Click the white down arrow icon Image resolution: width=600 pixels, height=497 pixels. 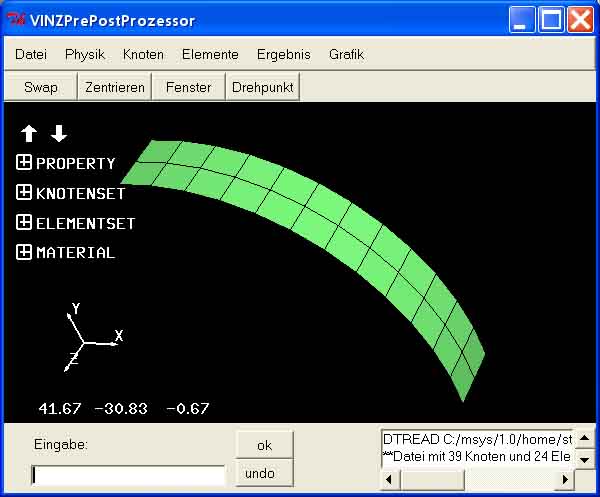(x=59, y=134)
